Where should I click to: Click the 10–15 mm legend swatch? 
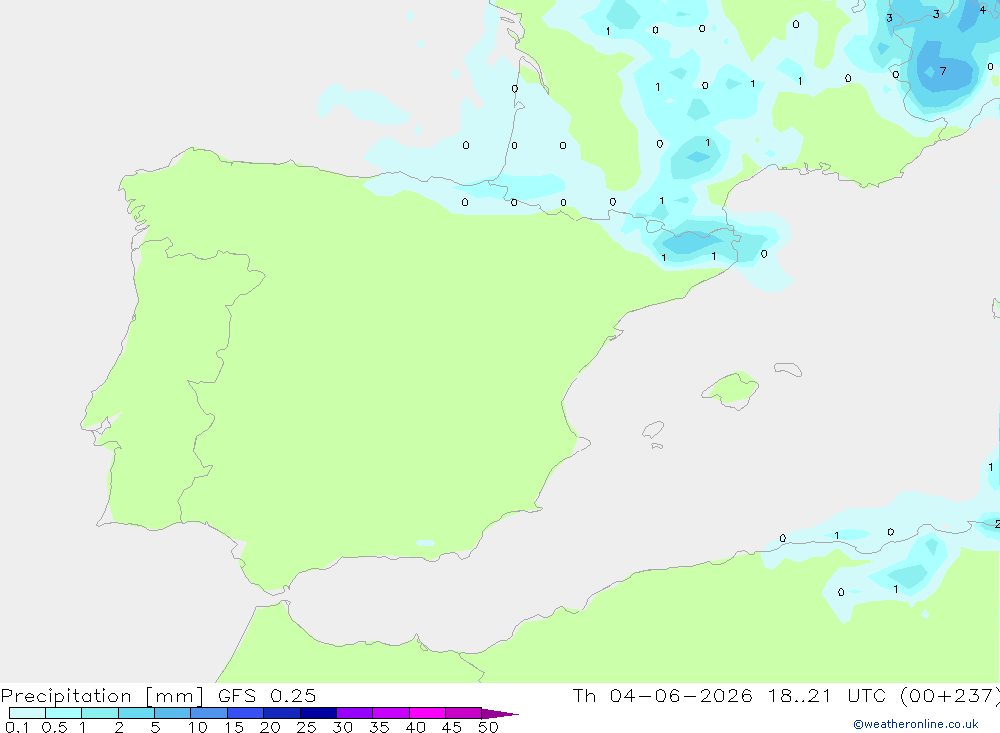tap(209, 713)
